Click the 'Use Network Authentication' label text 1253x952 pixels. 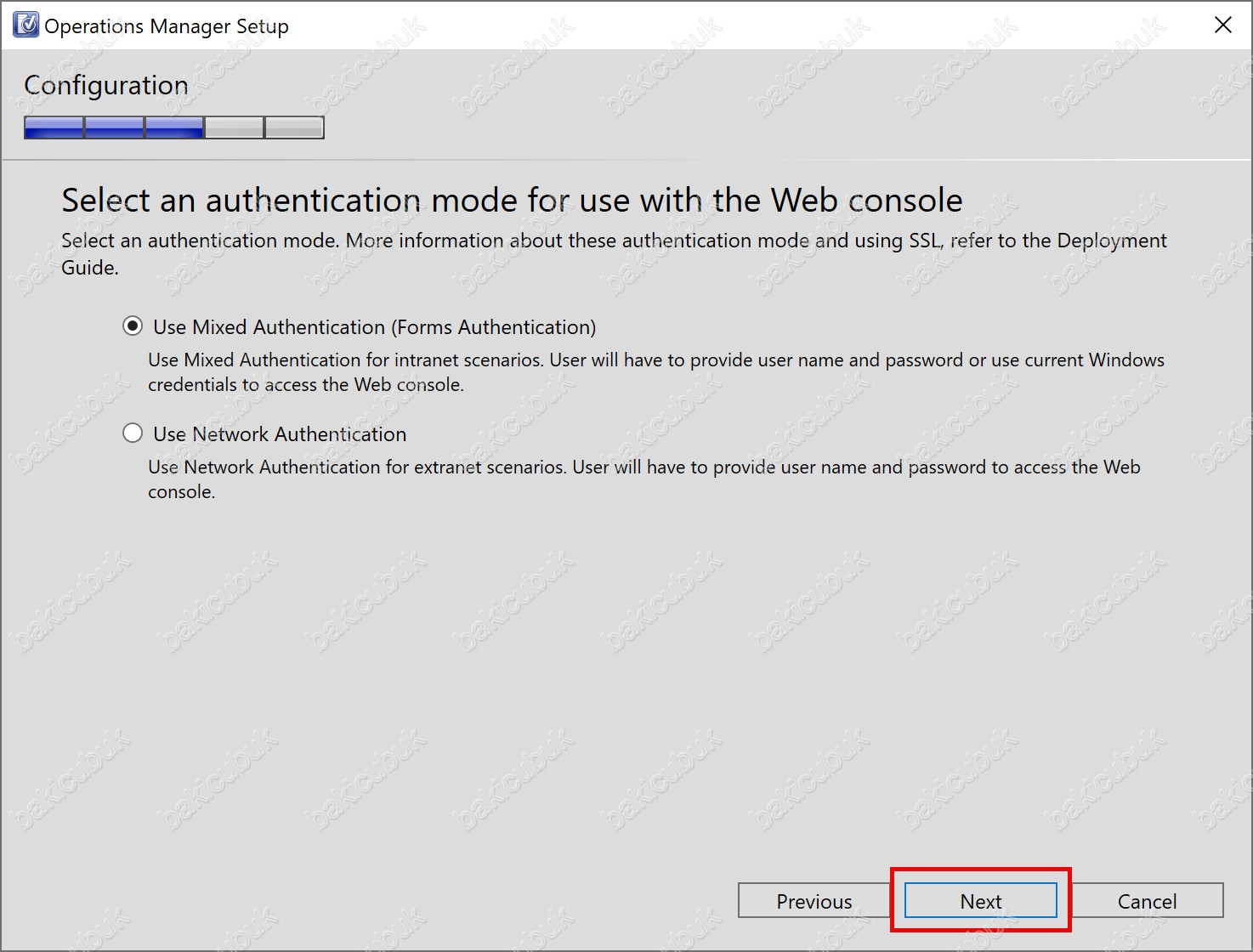click(x=280, y=434)
